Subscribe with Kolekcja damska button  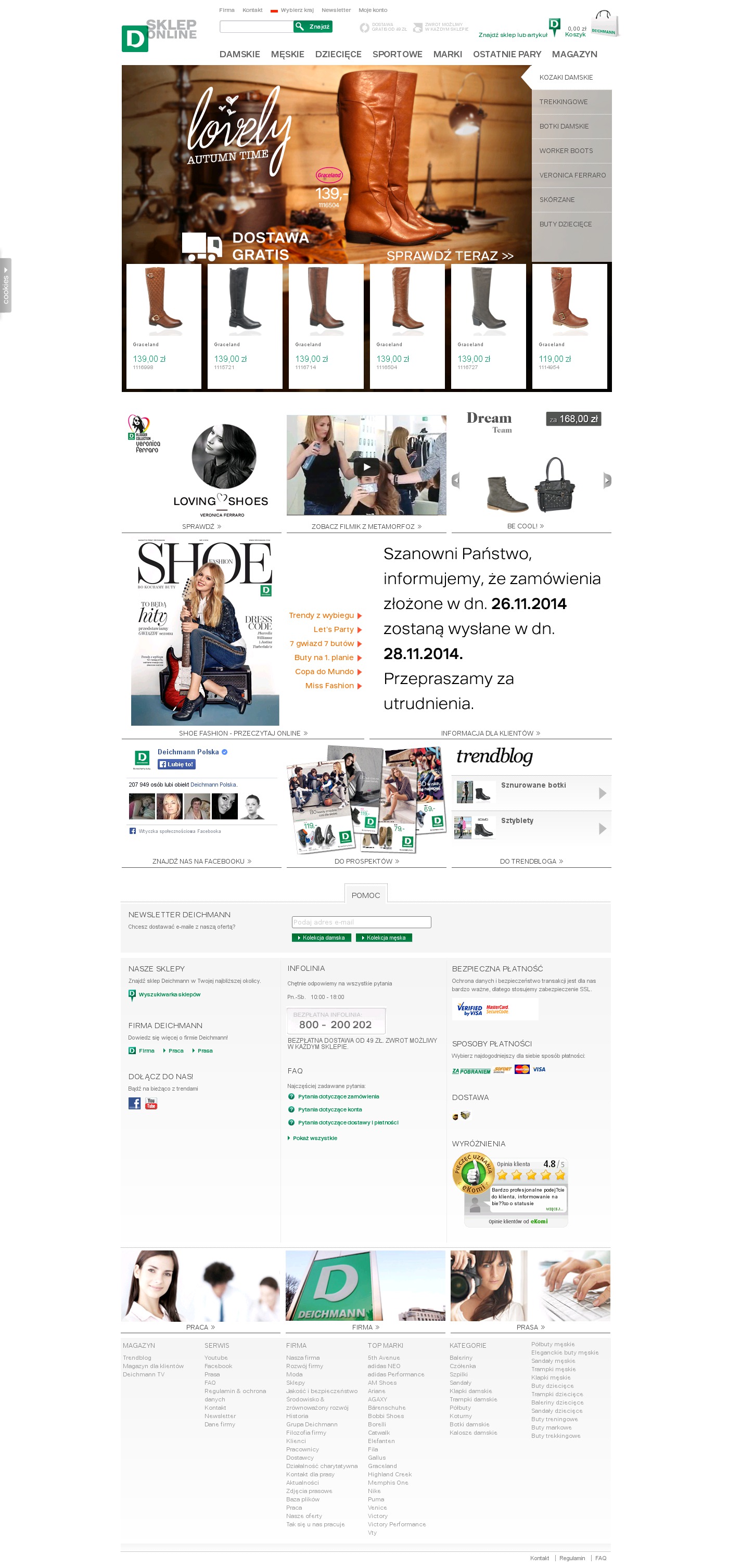(x=321, y=938)
